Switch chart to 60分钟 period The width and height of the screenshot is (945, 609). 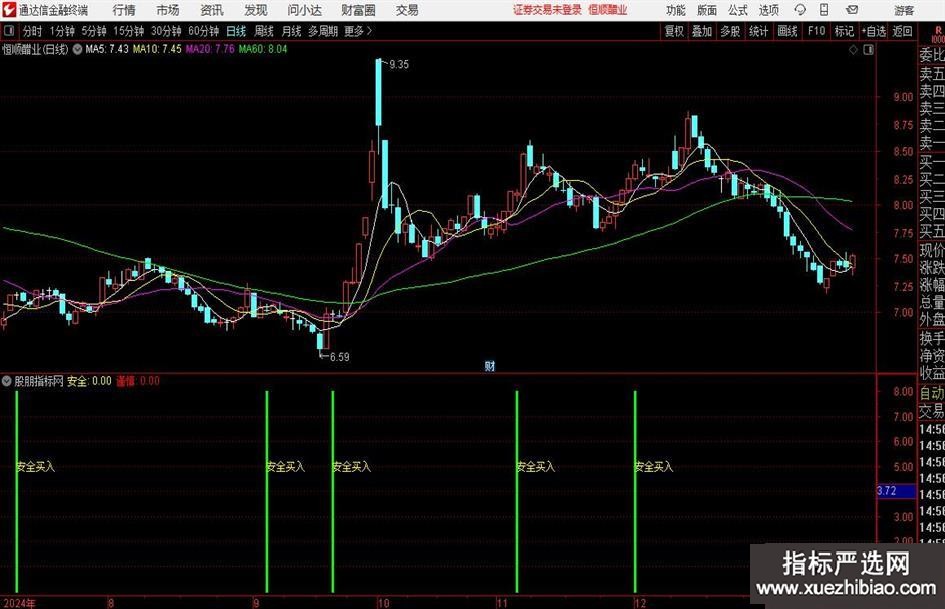pos(204,31)
